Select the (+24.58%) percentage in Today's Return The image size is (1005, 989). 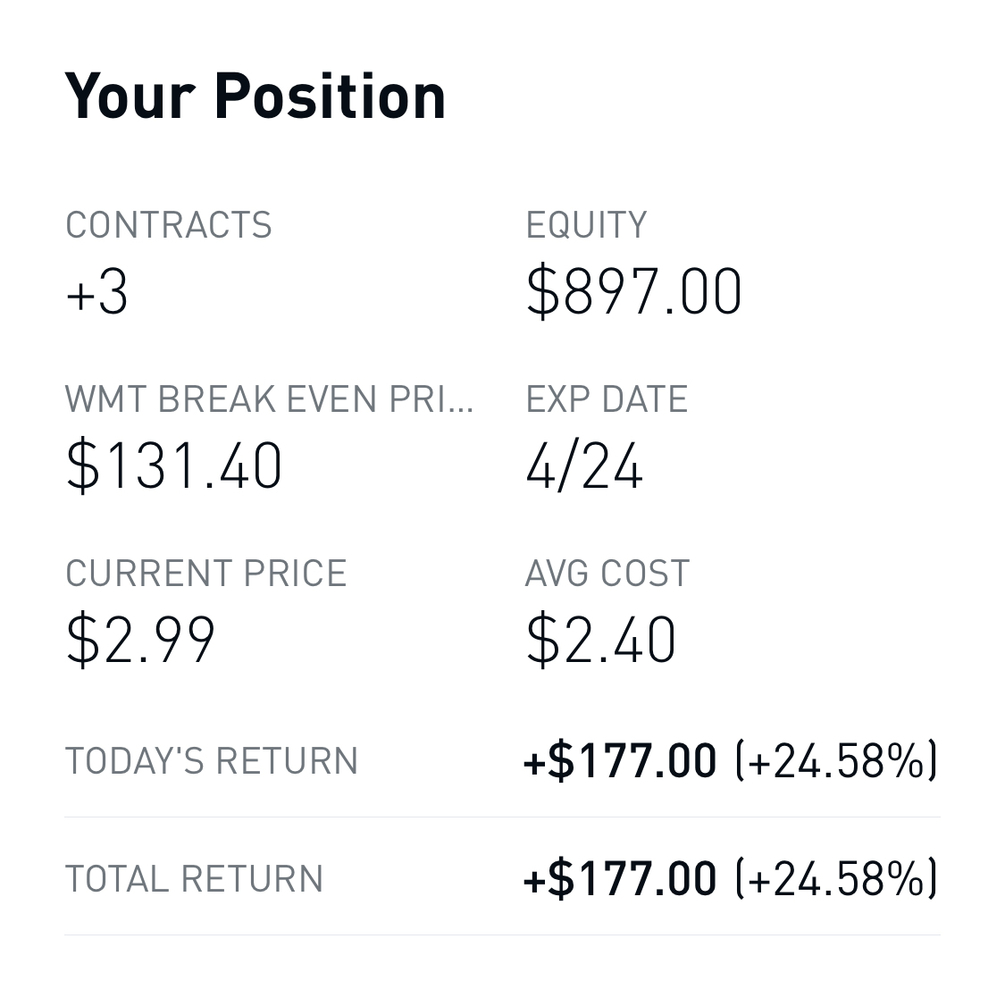pos(836,762)
